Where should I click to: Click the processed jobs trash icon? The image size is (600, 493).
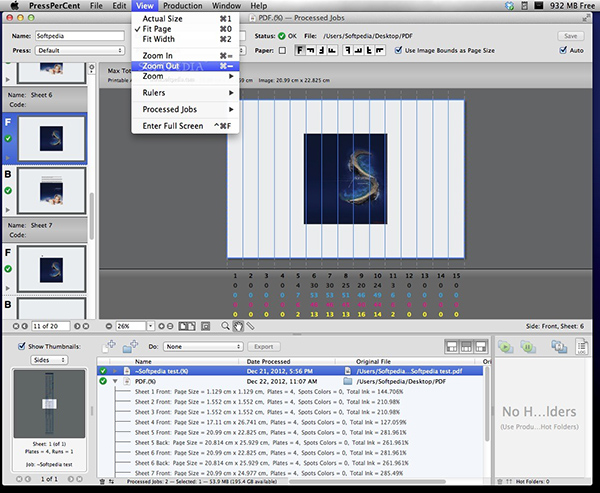pos(102,481)
